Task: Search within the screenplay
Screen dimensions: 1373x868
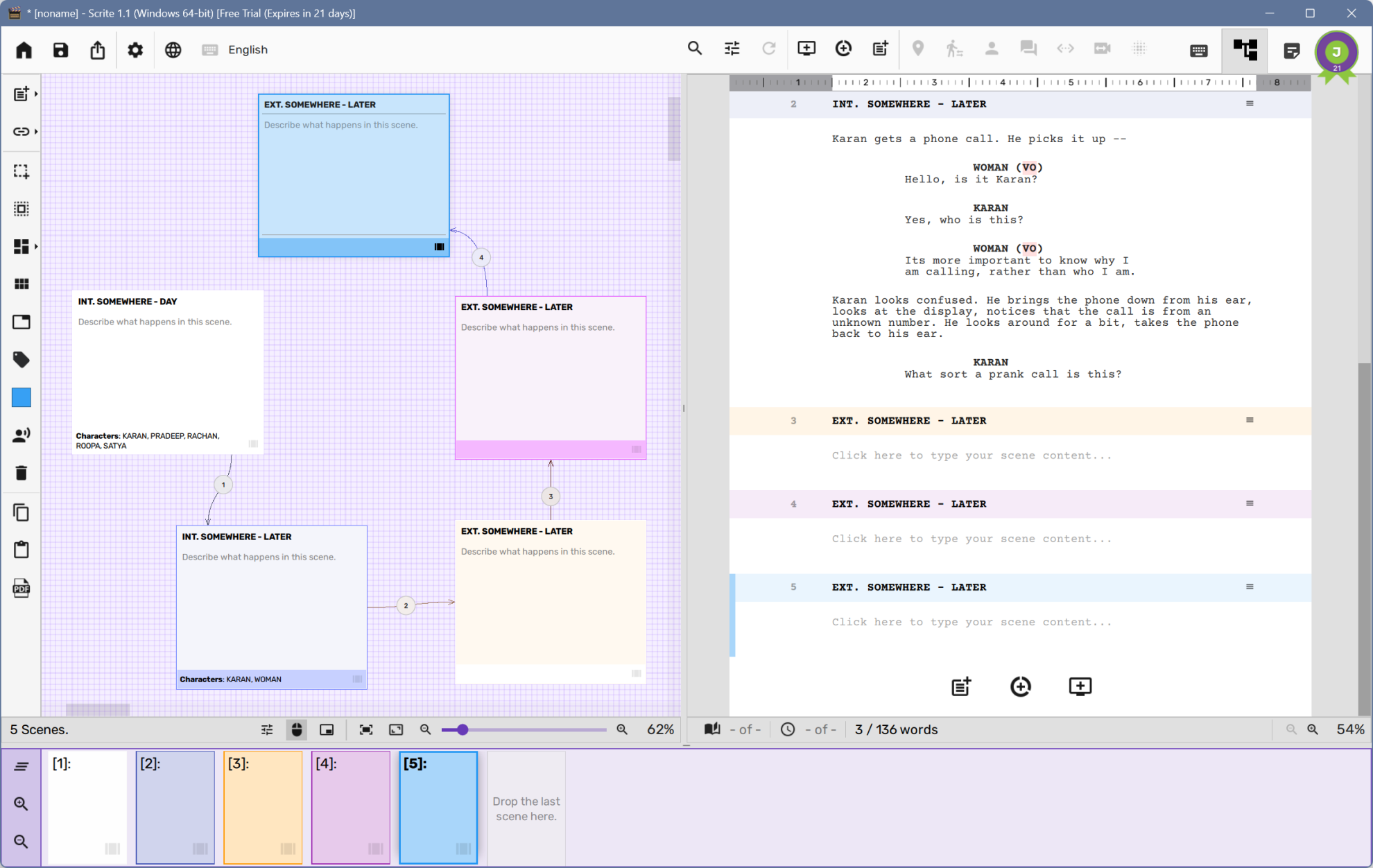Action: click(695, 49)
